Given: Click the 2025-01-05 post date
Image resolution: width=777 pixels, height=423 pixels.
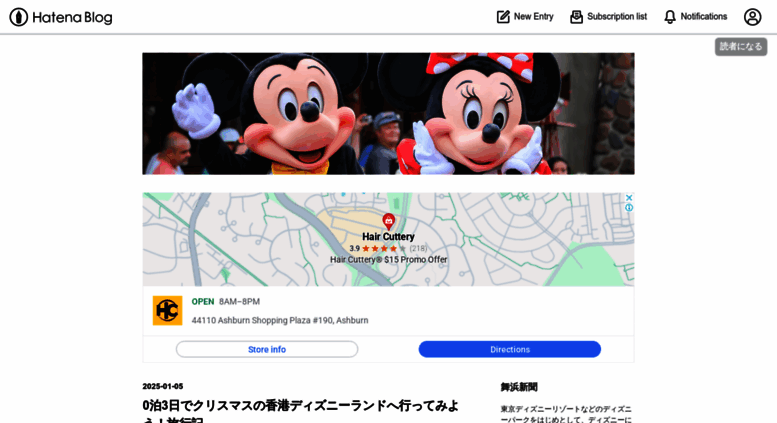Looking at the screenshot, I should click(x=163, y=386).
